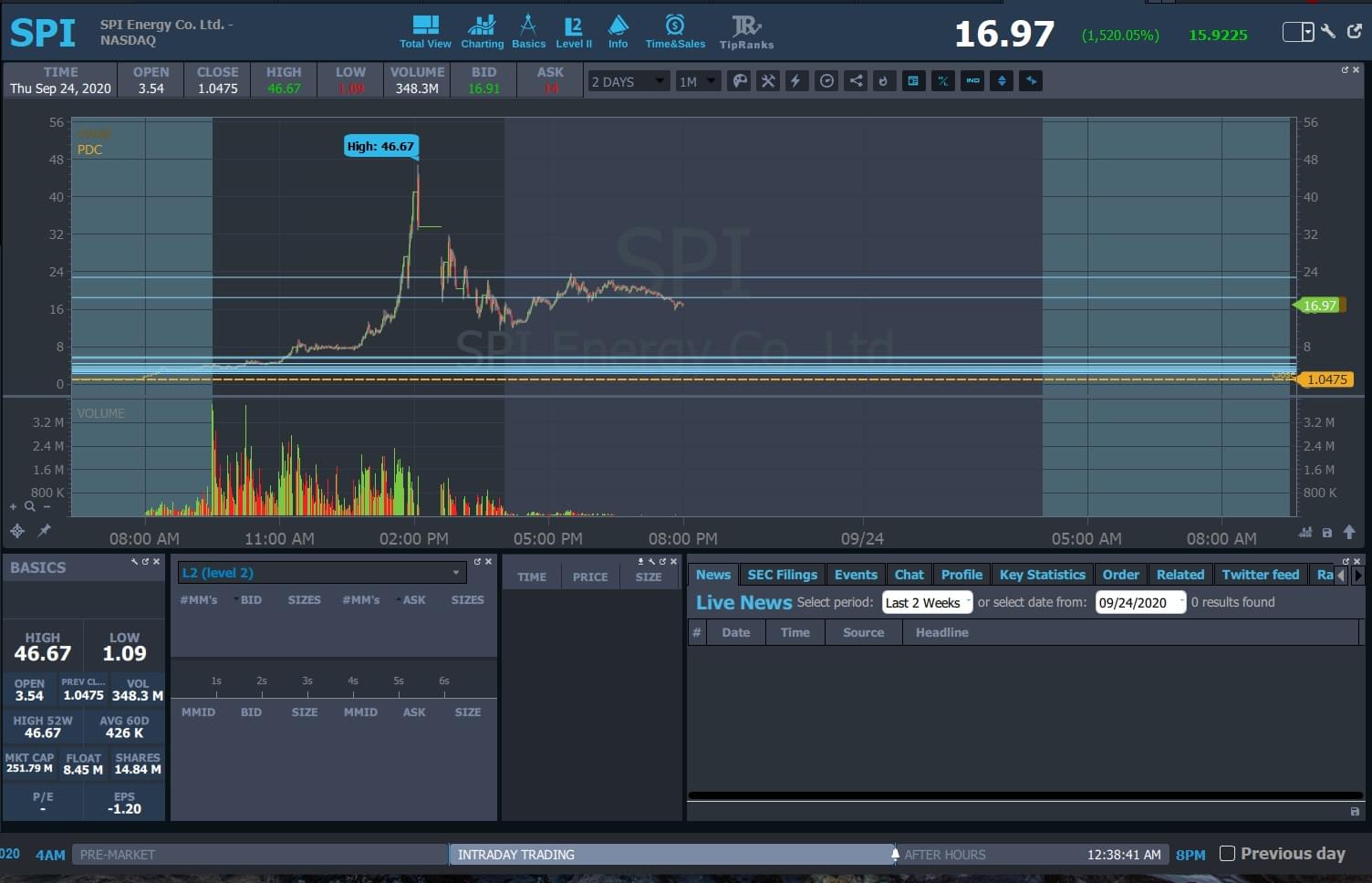Open the chart color palette settings
The height and width of the screenshot is (883, 1372).
tap(740, 81)
